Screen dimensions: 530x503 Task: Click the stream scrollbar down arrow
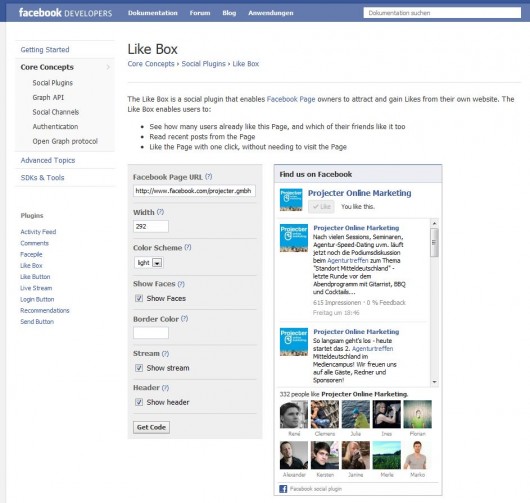pos(434,382)
